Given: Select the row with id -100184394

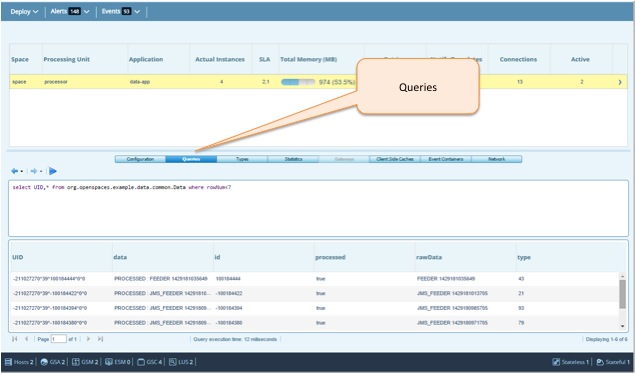Looking at the screenshot, I should point(315,308).
